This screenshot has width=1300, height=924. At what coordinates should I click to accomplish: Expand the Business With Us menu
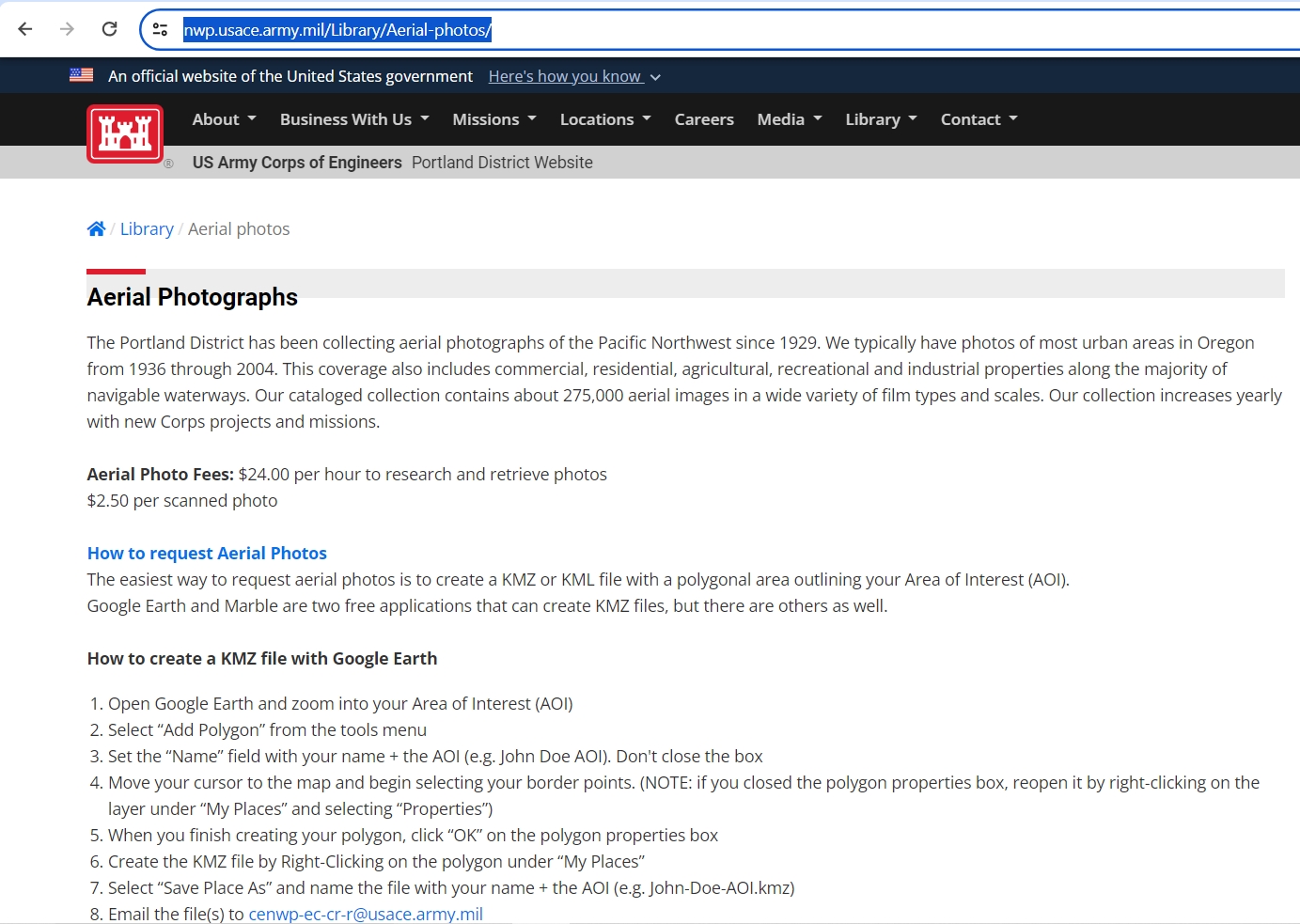pos(354,119)
